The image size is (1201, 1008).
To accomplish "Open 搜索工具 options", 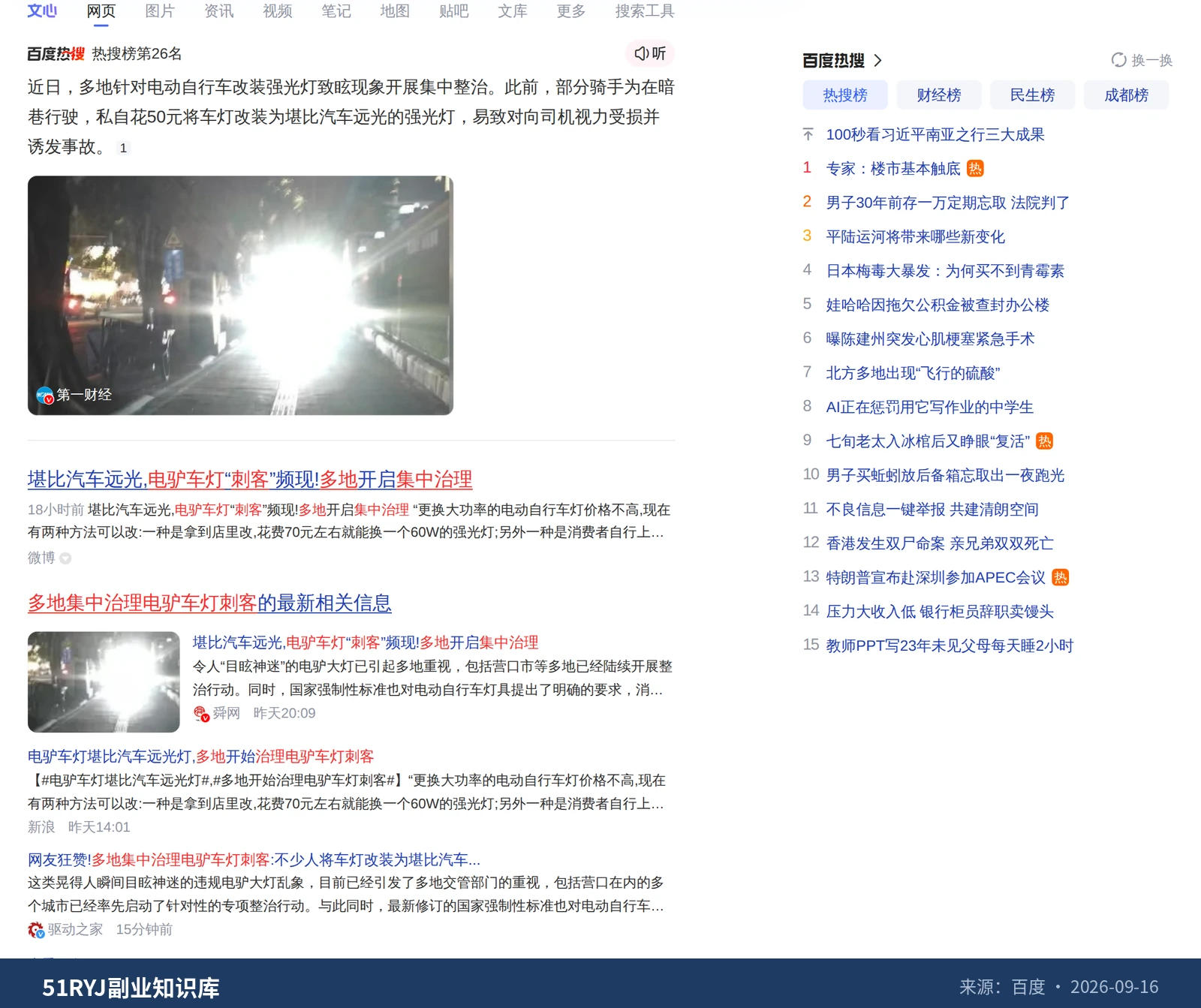I will (645, 11).
